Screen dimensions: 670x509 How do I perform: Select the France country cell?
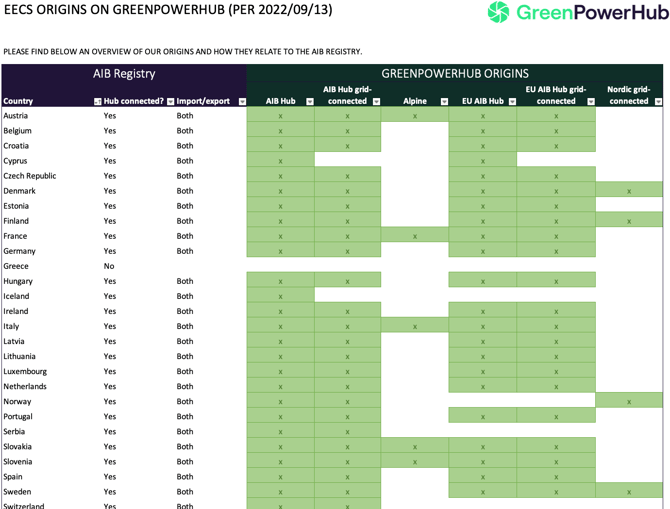click(15, 236)
